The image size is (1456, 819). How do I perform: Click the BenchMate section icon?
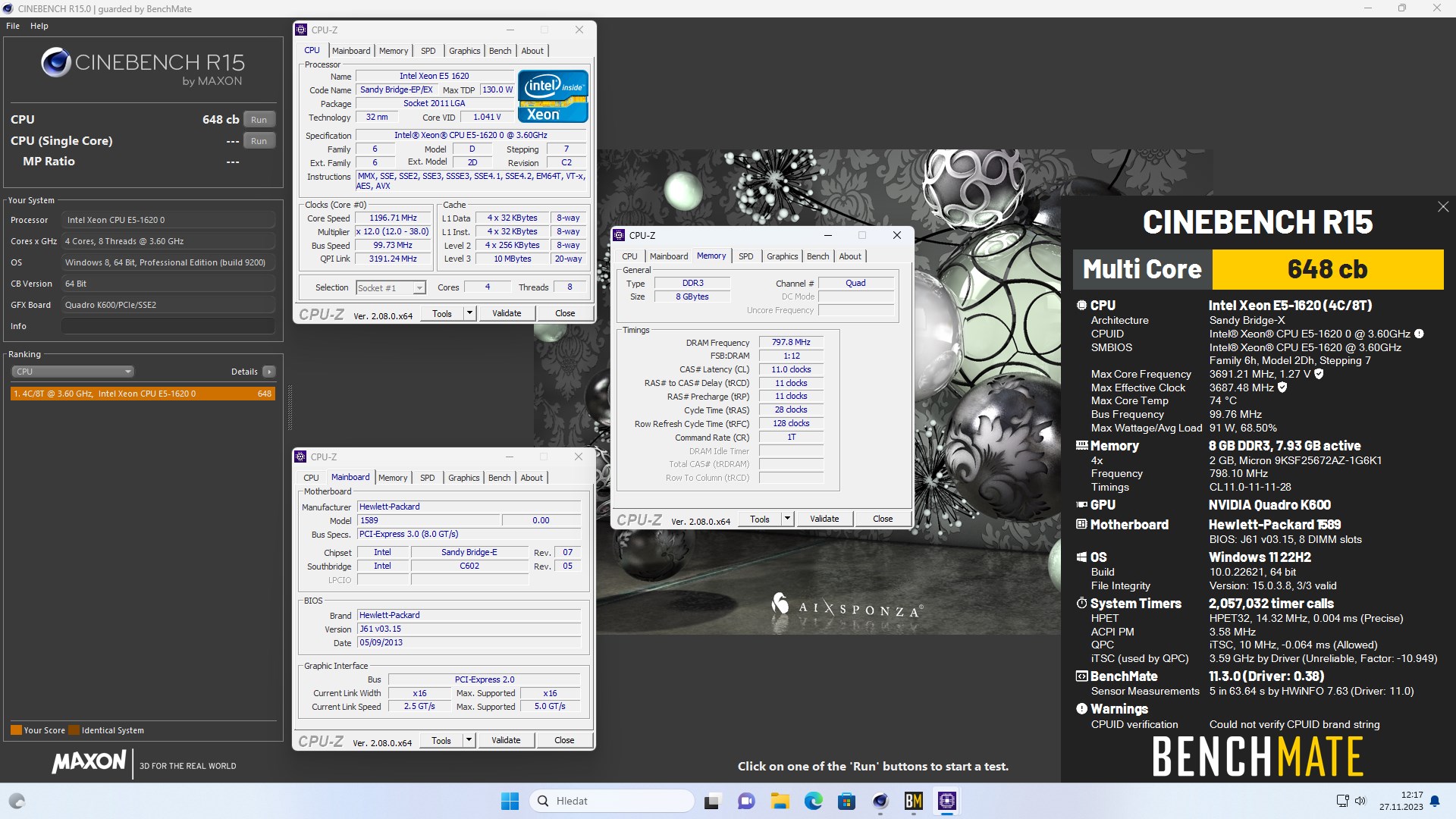click(x=1082, y=676)
